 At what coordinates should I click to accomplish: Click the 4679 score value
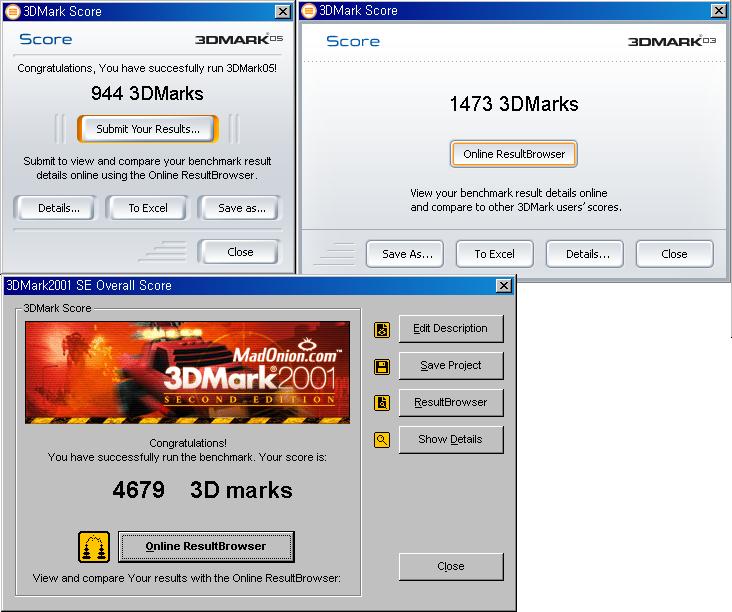click(x=138, y=490)
